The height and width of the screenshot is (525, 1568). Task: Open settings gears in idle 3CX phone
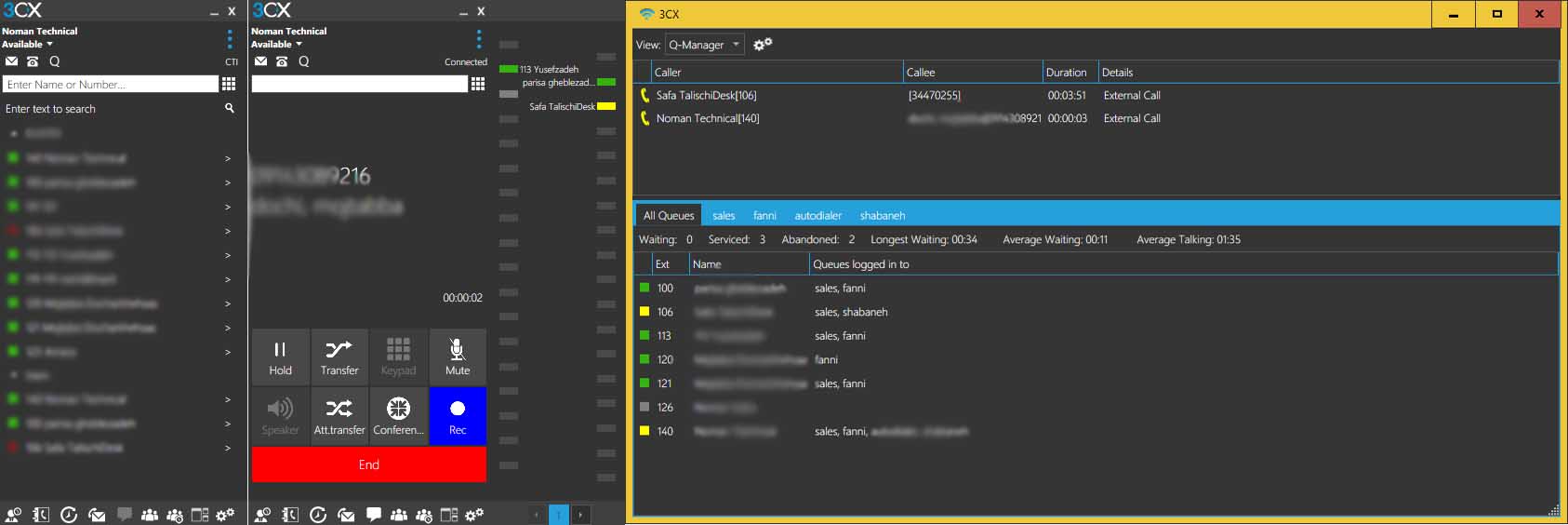pyautogui.click(x=226, y=515)
